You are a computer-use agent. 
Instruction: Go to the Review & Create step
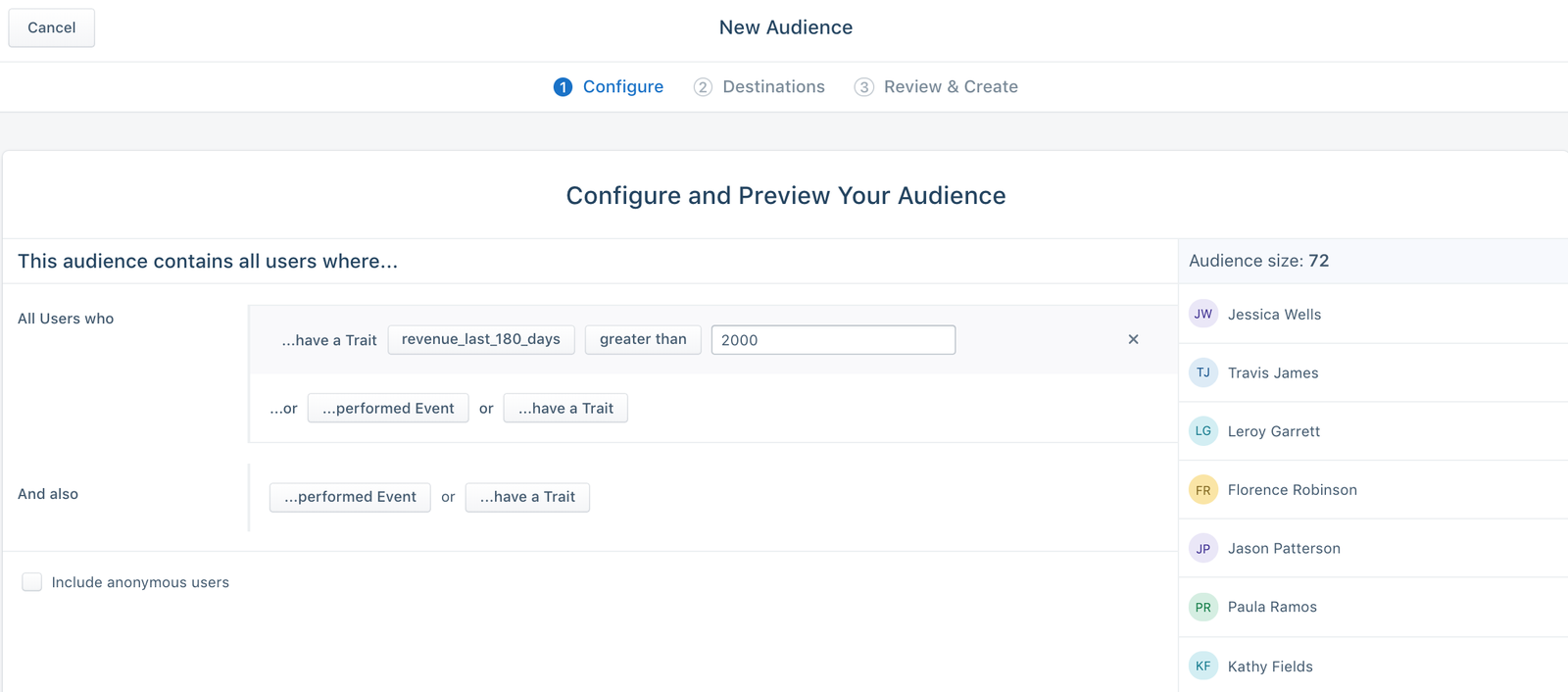pos(936,87)
